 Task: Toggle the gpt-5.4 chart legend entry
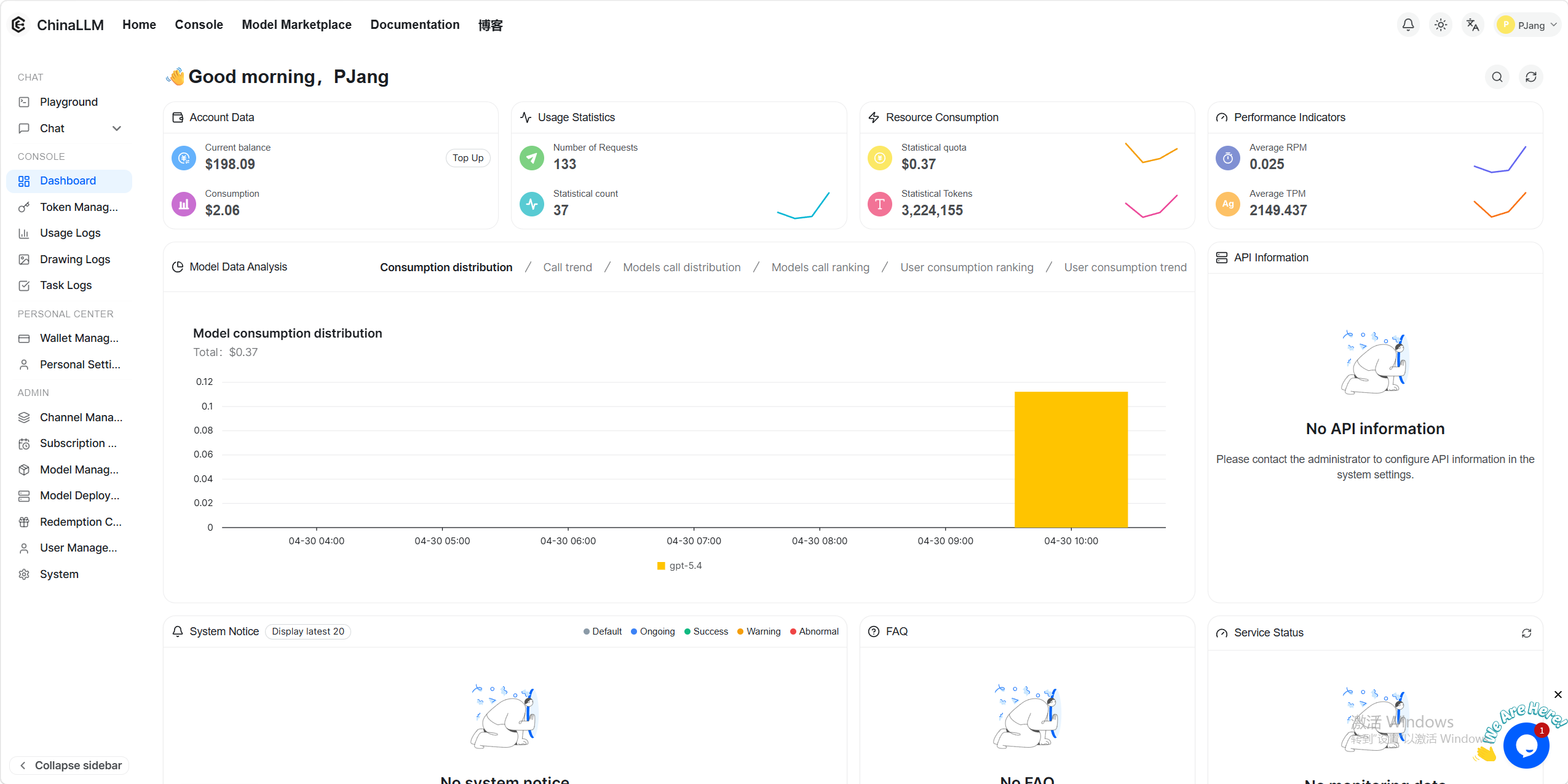click(679, 566)
